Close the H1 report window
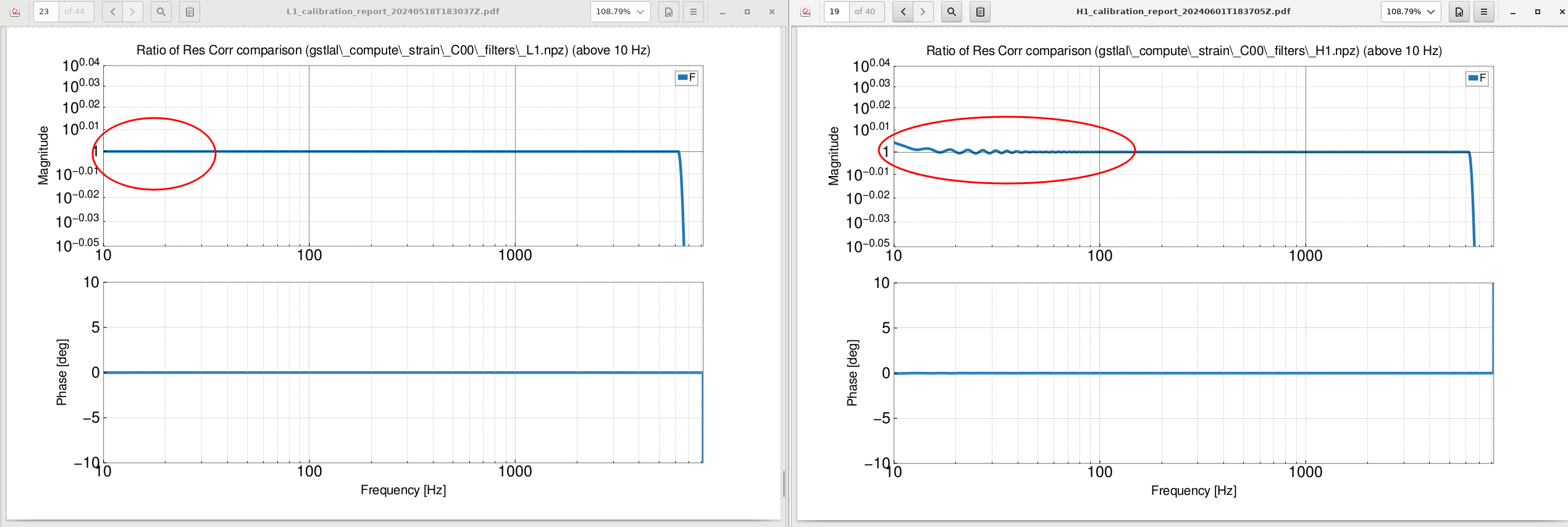 coord(1562,12)
